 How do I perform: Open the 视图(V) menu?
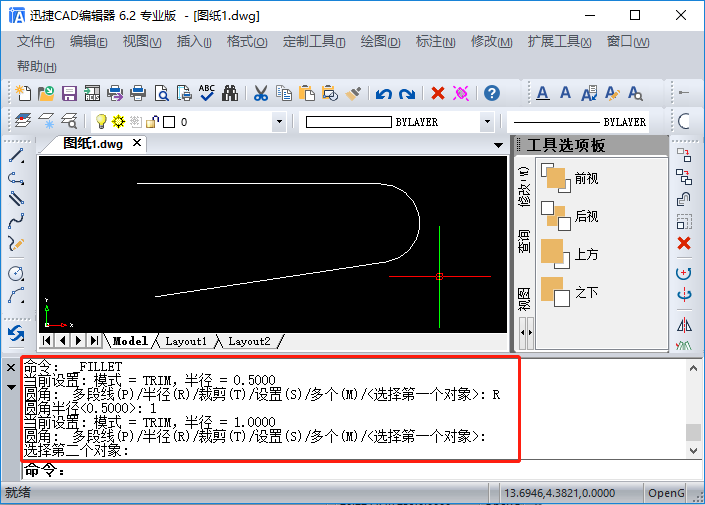click(142, 42)
